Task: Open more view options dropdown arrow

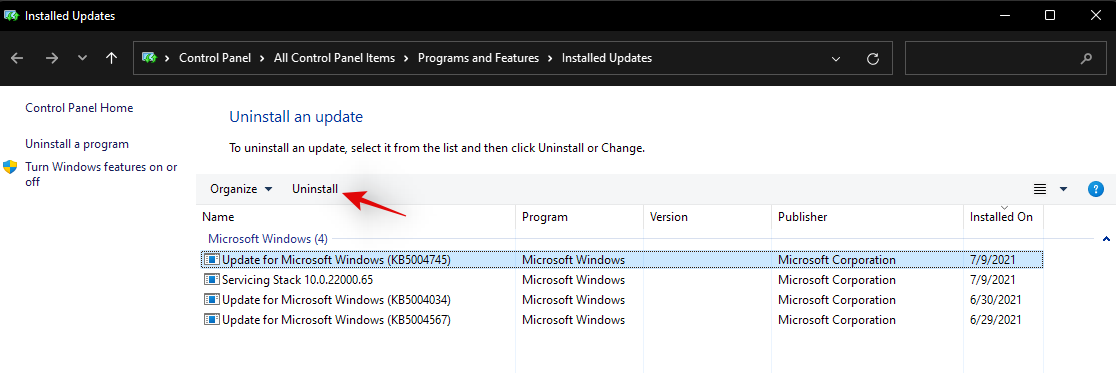Action: click(1063, 189)
